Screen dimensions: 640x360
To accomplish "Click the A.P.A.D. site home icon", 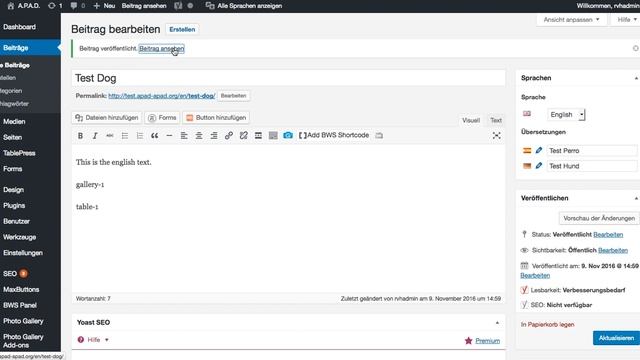I will [11, 6].
